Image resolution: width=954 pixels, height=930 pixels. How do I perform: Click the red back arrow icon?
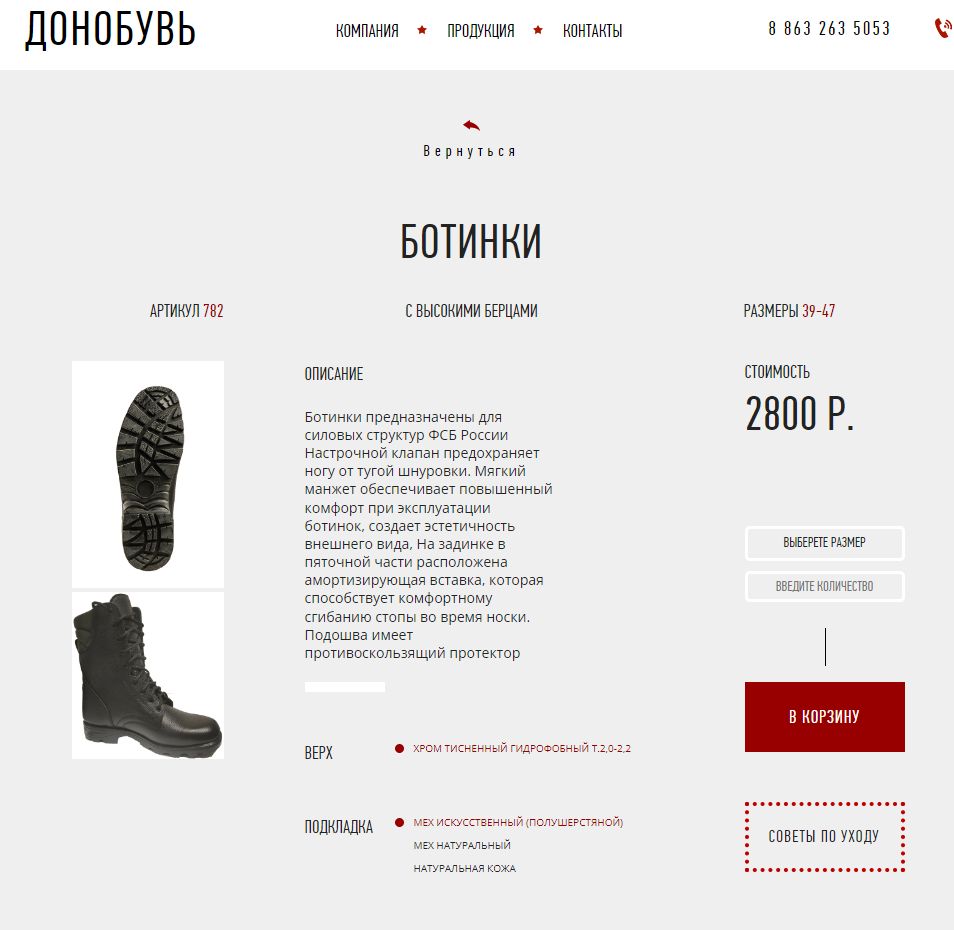point(471,125)
